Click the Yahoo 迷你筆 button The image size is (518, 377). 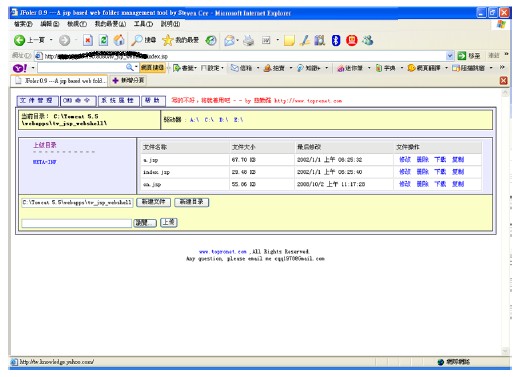tap(350, 68)
